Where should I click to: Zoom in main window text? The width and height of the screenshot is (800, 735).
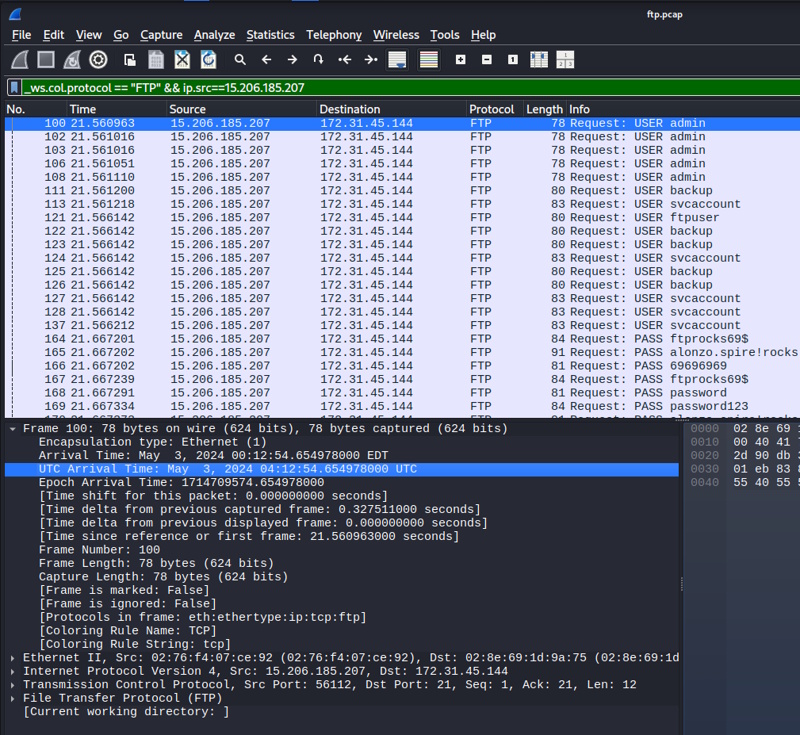click(x=461, y=60)
